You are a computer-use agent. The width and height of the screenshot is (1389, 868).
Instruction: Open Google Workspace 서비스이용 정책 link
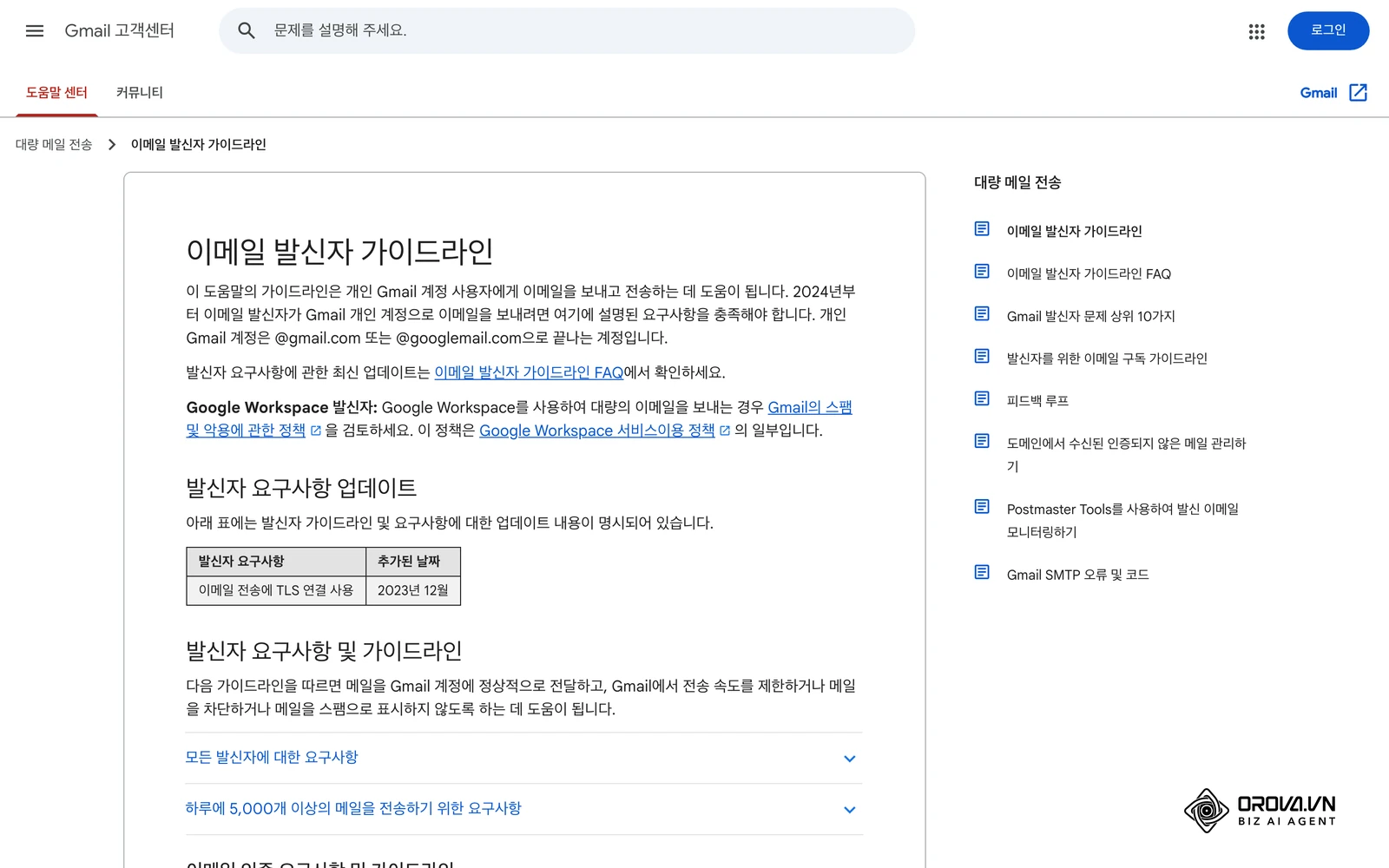(x=597, y=431)
